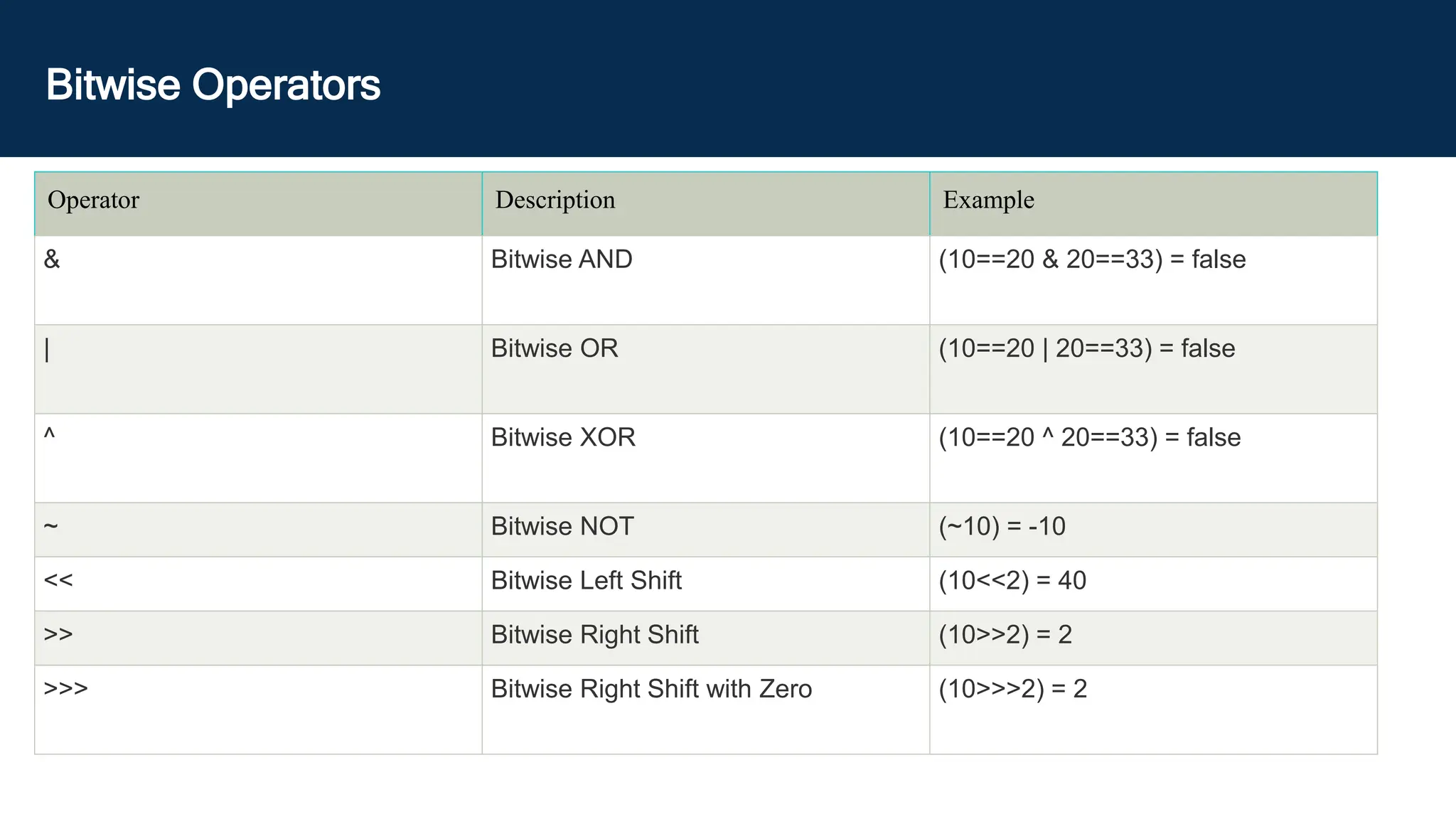The image size is (1456, 819).
Task: Click the >> operator cell
Action: pos(58,634)
